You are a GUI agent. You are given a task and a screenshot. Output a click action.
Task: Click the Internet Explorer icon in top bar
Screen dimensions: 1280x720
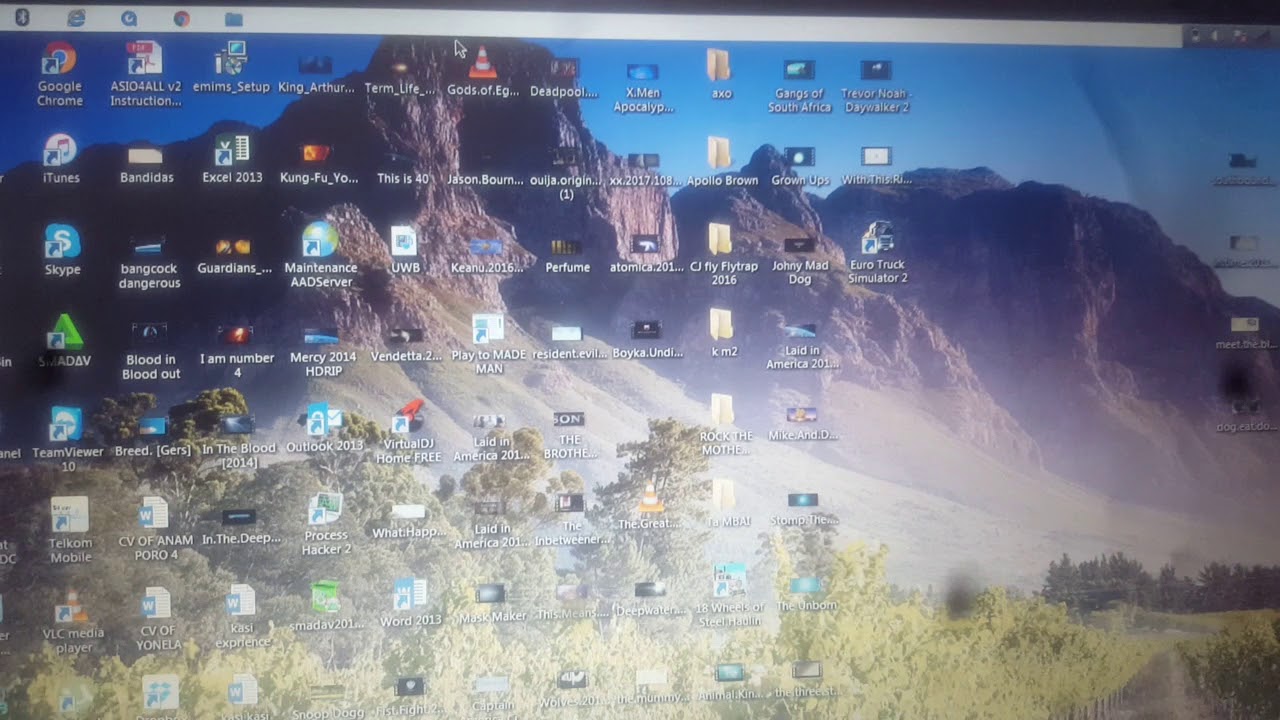point(76,18)
